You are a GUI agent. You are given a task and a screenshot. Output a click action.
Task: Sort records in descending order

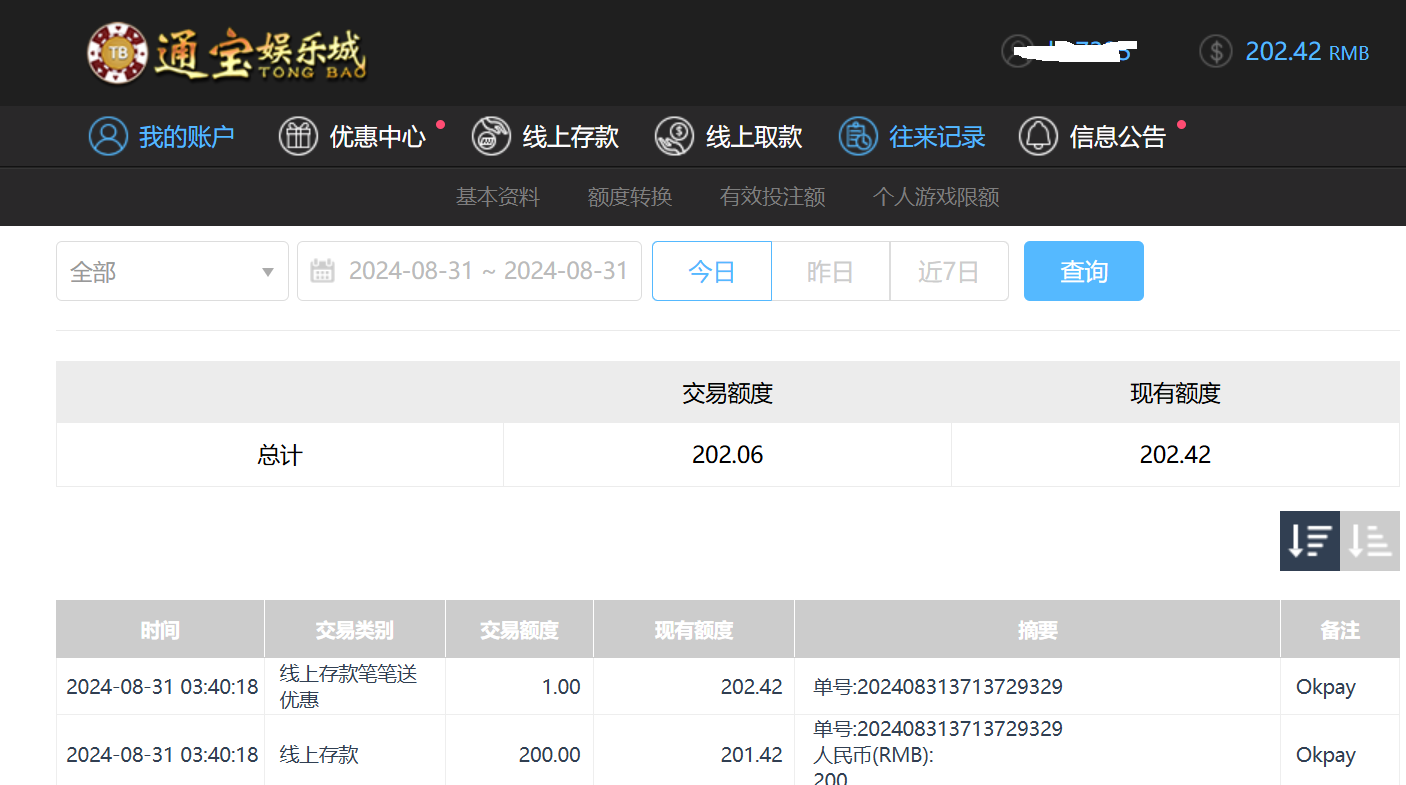coord(1309,541)
